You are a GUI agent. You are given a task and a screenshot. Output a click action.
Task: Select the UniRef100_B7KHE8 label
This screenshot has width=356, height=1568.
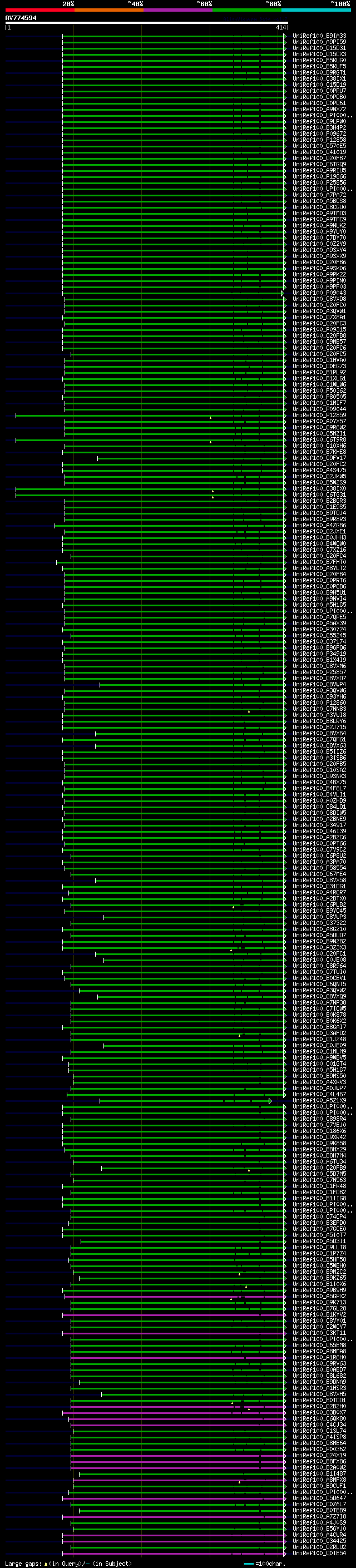click(319, 452)
